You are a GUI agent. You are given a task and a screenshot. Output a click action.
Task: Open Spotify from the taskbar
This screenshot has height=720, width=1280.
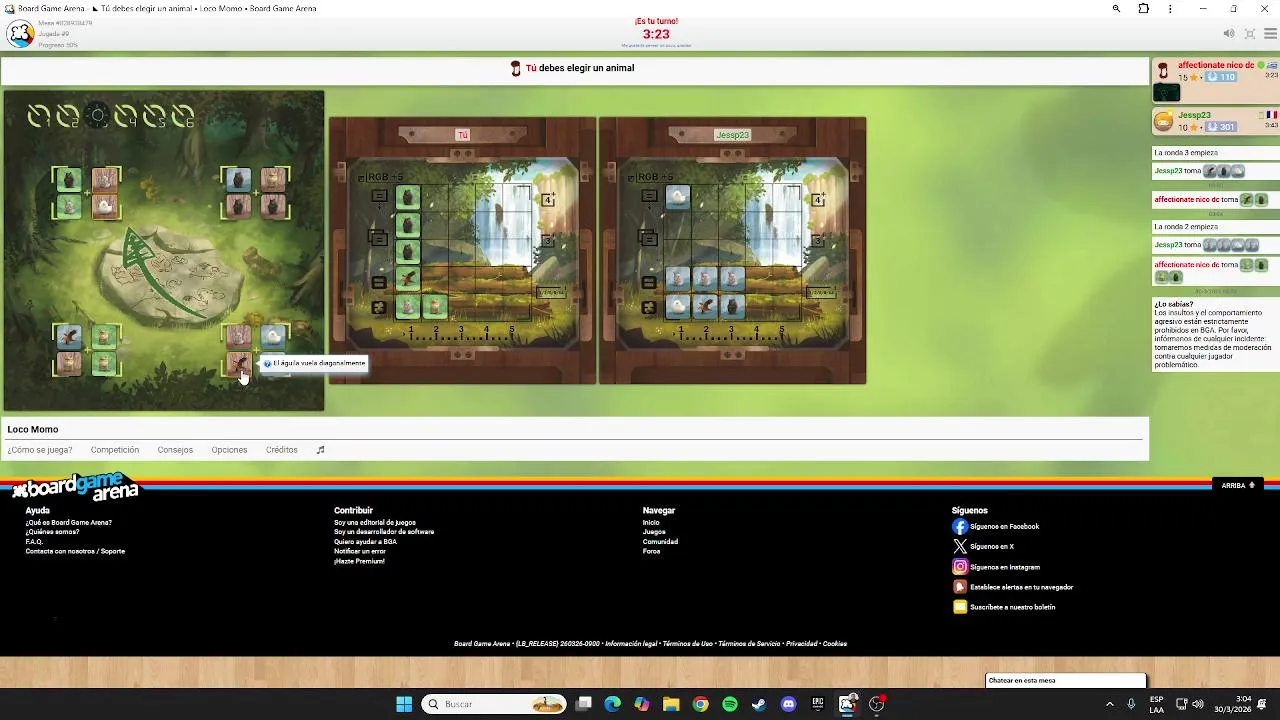pos(730,704)
